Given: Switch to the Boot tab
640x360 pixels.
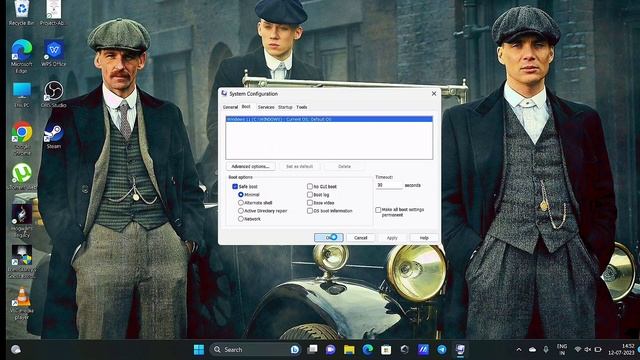Looking at the screenshot, I should 246,107.
